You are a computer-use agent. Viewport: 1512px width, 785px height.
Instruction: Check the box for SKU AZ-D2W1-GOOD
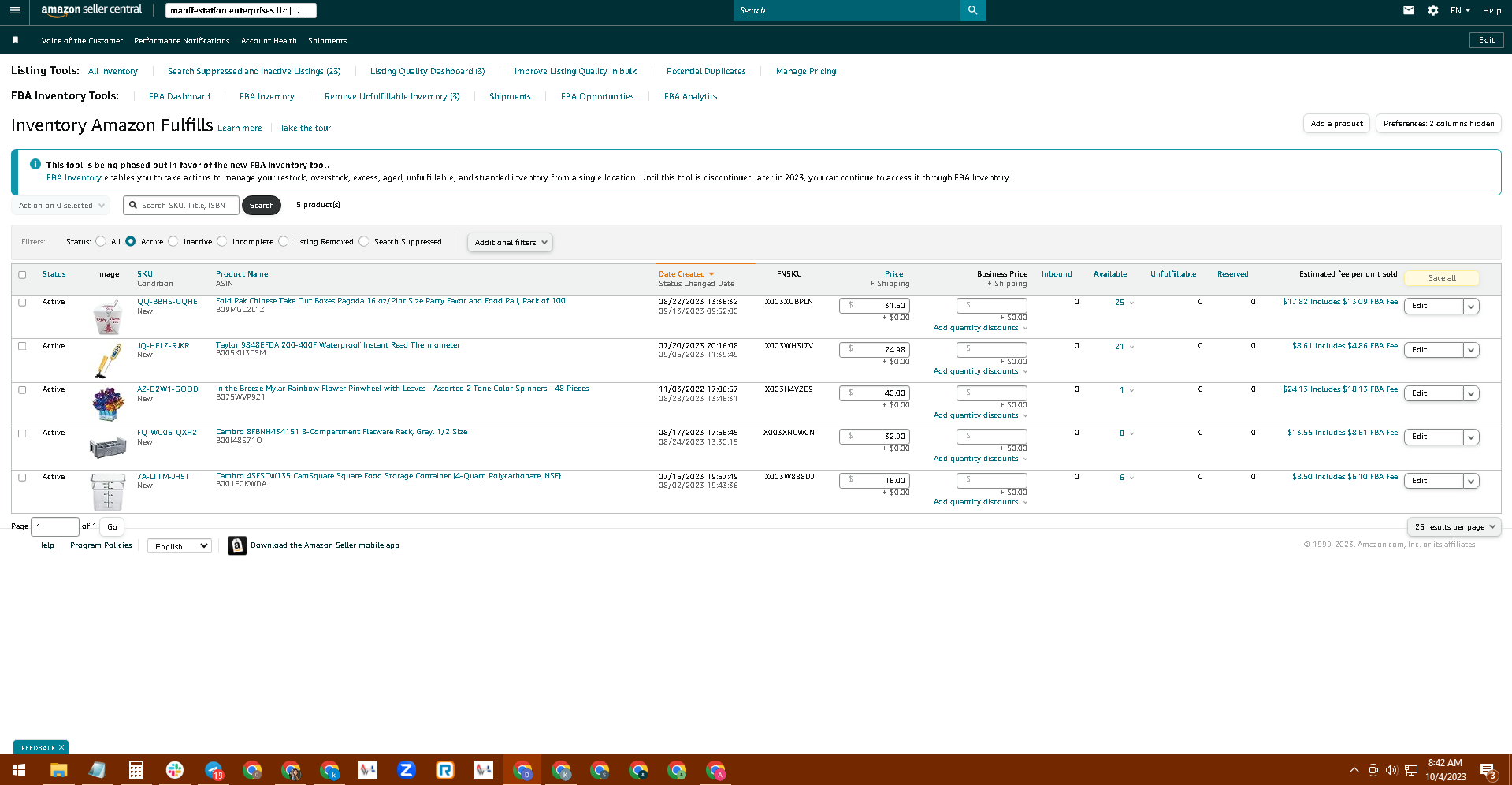(22, 390)
